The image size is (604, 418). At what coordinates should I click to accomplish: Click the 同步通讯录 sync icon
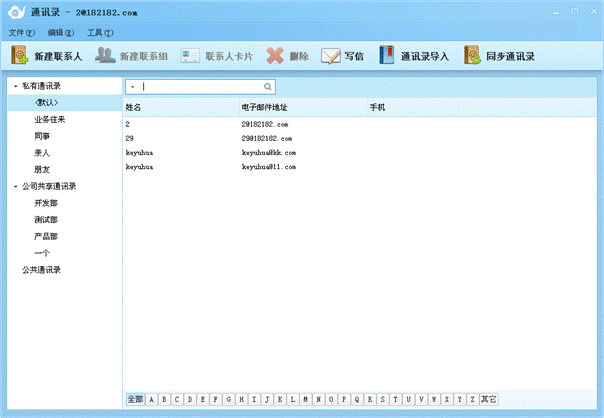(472, 56)
